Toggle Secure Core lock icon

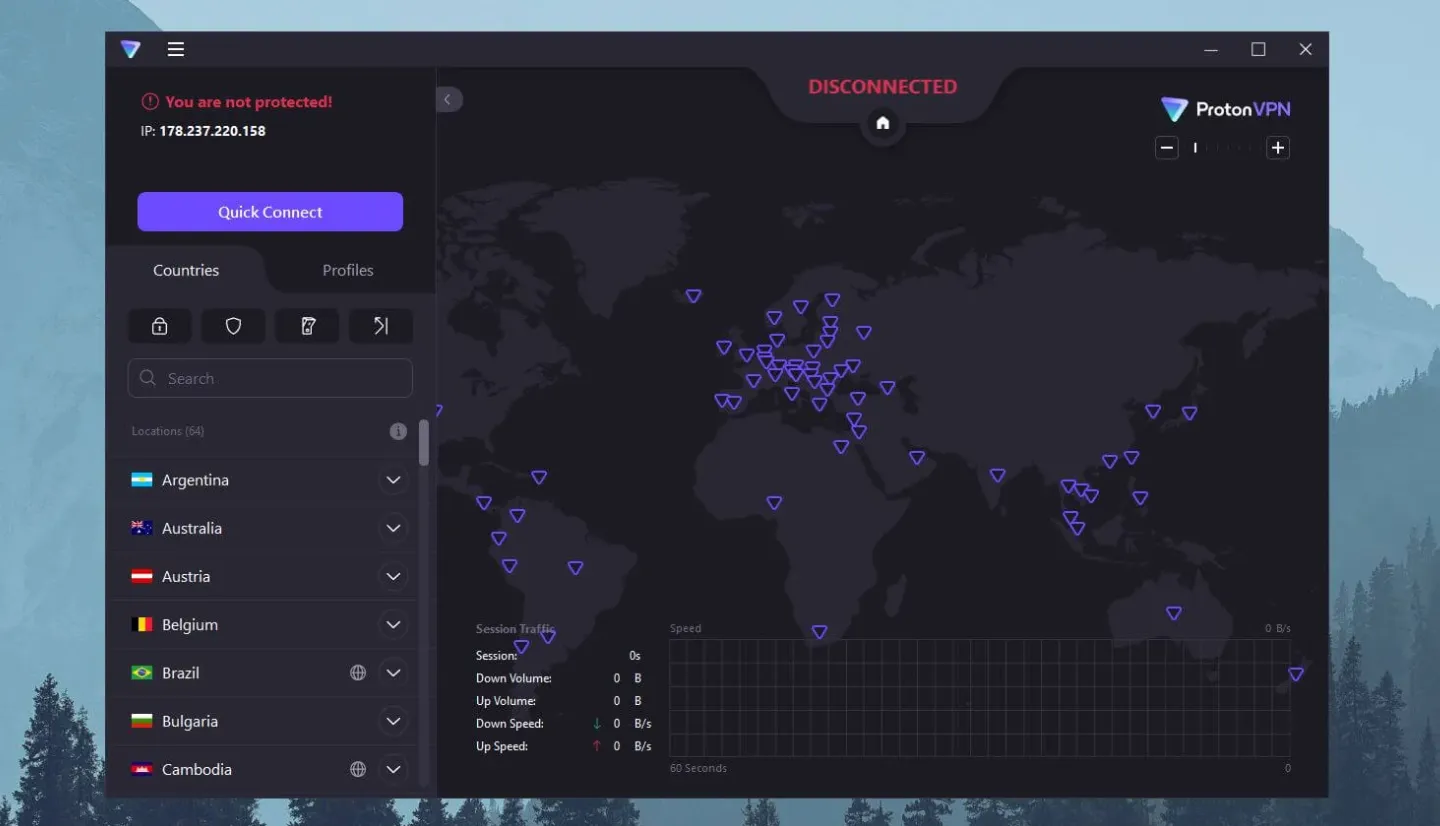[x=159, y=326]
